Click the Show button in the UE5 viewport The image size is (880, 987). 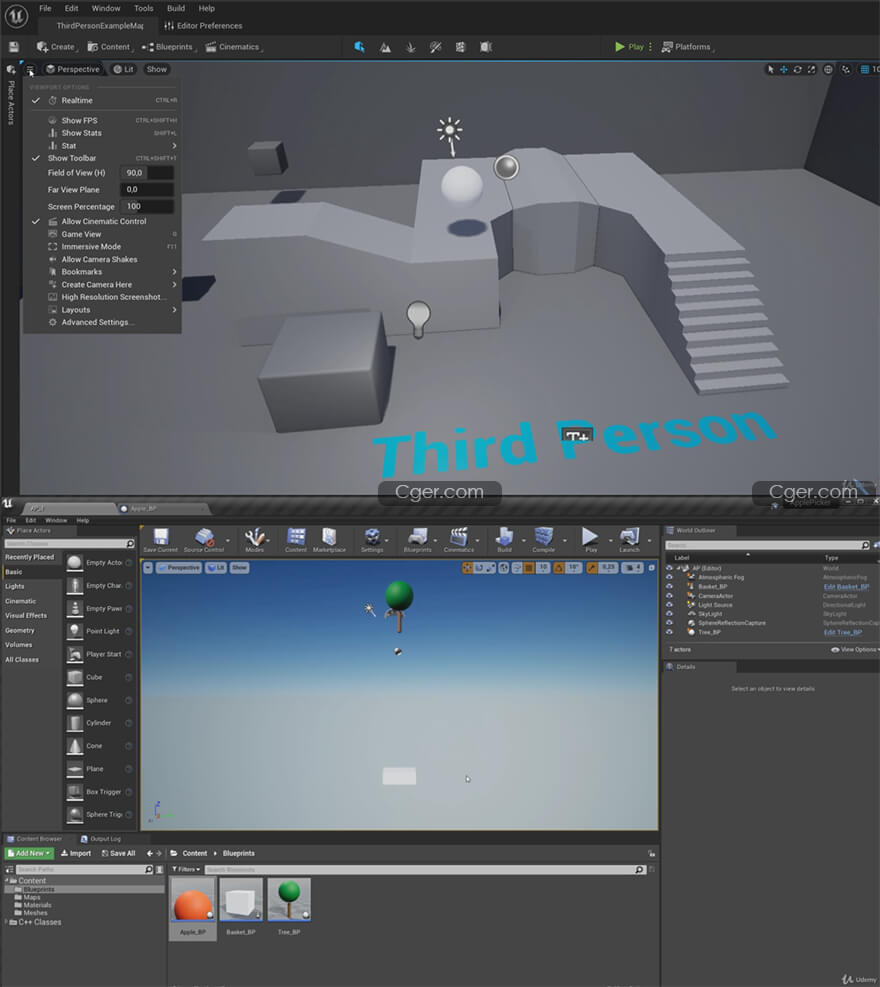157,69
